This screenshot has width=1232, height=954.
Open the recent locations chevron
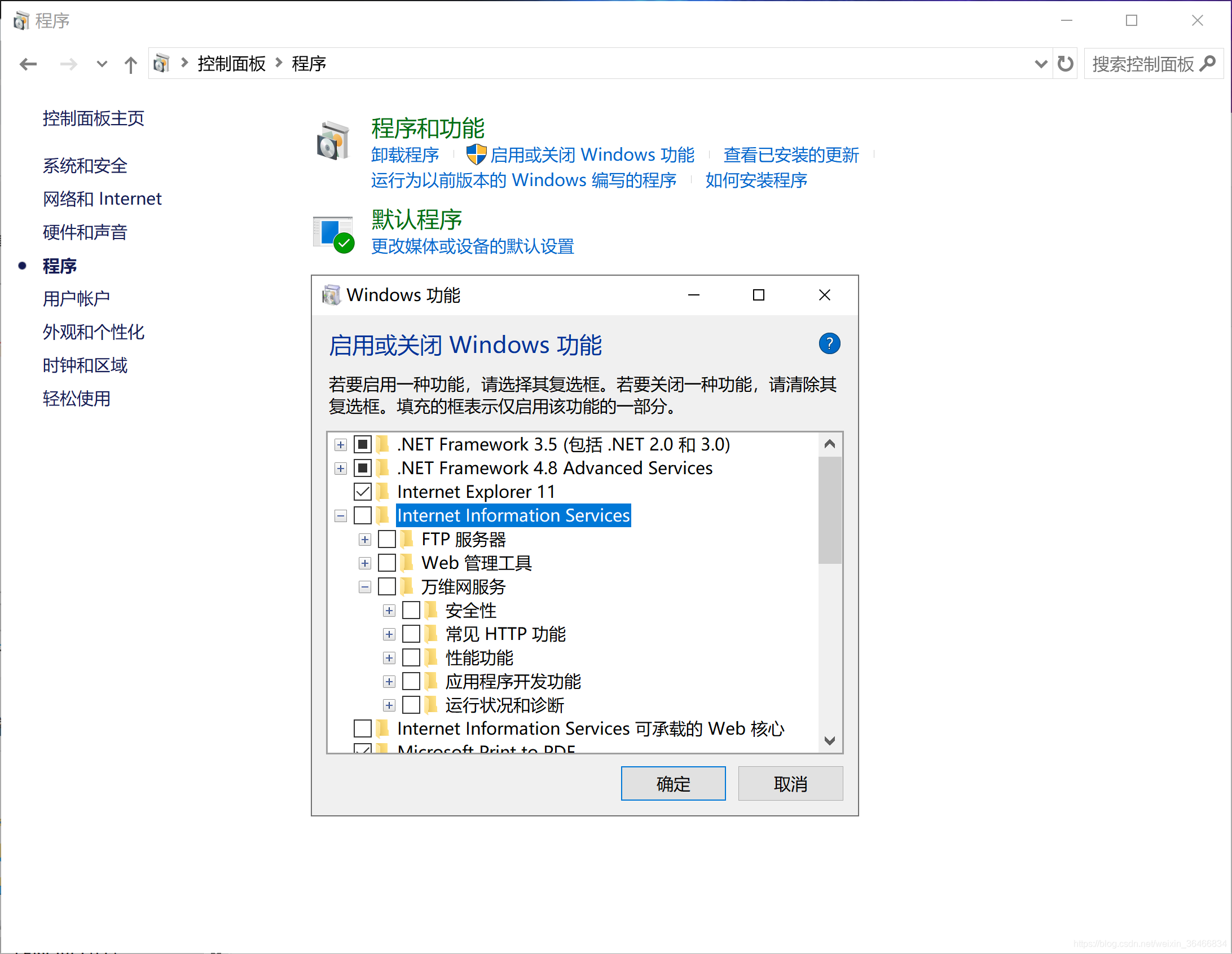[102, 64]
